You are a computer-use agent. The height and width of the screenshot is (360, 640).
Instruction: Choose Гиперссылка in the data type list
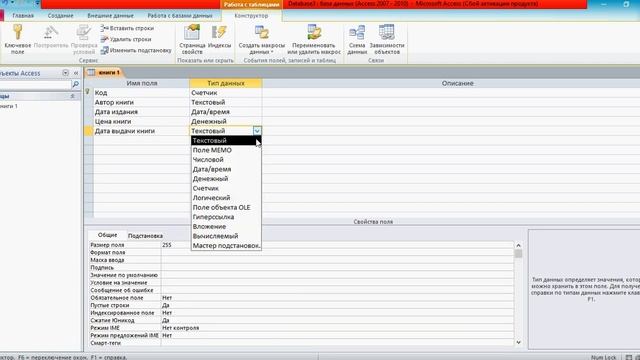pos(226,217)
